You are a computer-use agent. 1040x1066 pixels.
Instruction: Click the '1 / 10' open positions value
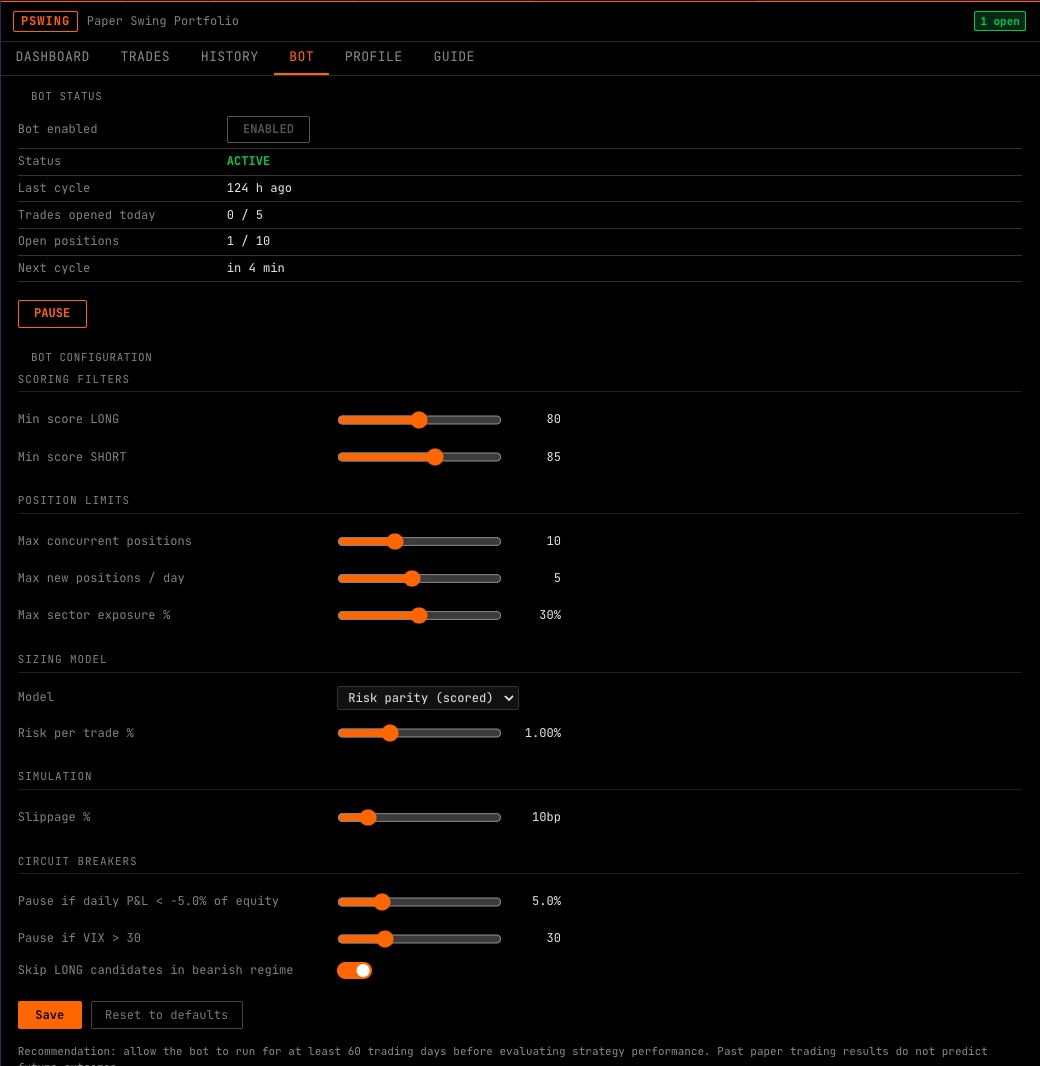point(248,241)
